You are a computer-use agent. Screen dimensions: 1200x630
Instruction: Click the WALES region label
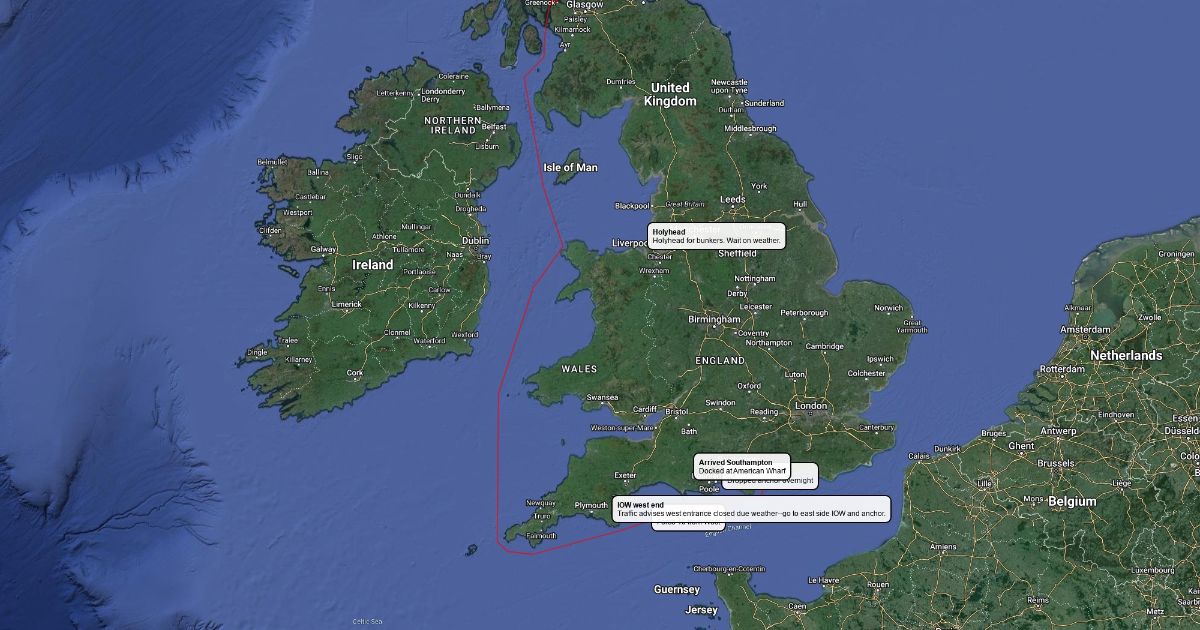click(x=579, y=369)
